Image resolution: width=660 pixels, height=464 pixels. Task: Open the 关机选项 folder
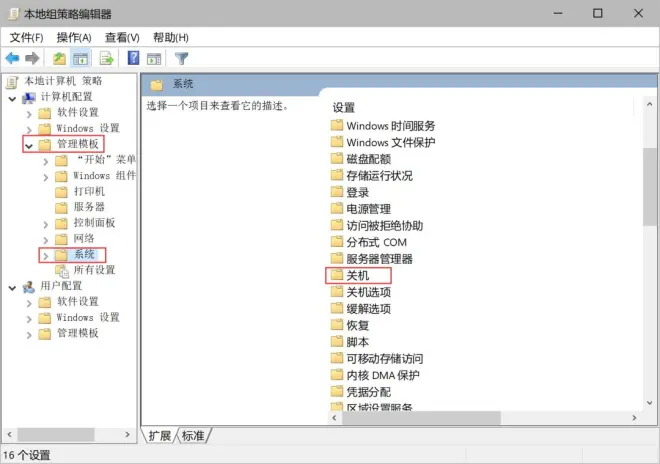click(361, 292)
